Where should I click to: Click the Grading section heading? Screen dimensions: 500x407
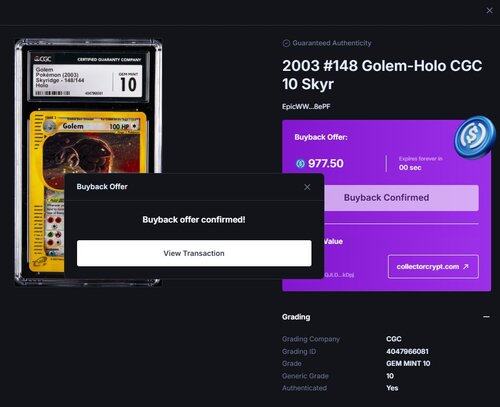[296, 317]
